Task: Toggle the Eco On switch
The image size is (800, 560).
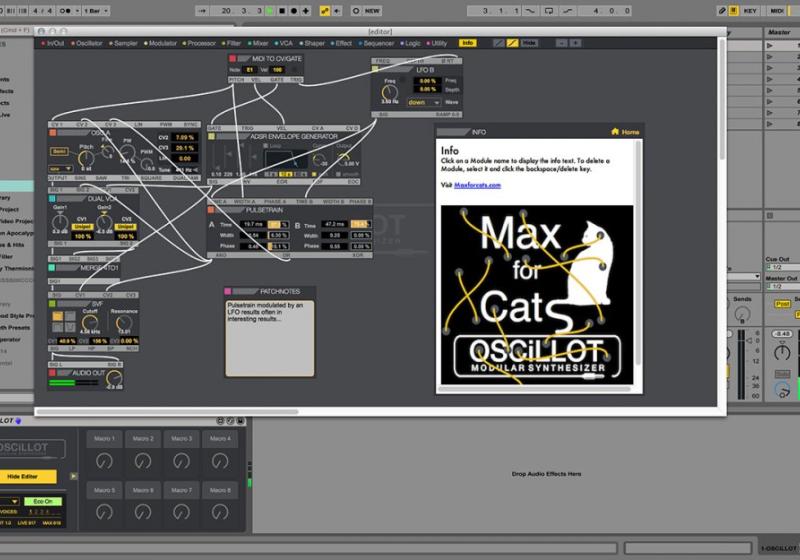Action: (44, 501)
